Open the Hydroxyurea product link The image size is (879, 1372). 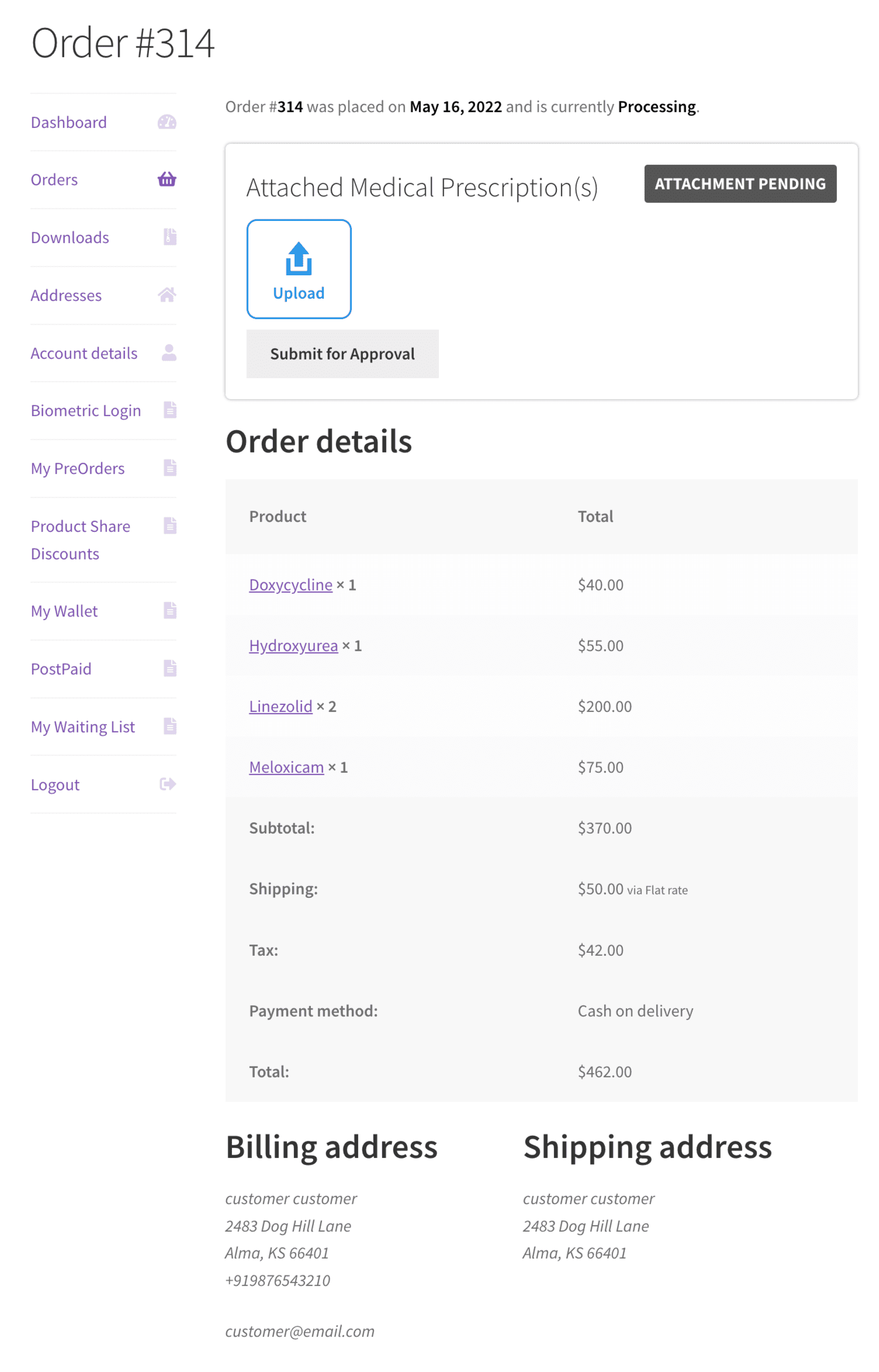(x=293, y=645)
